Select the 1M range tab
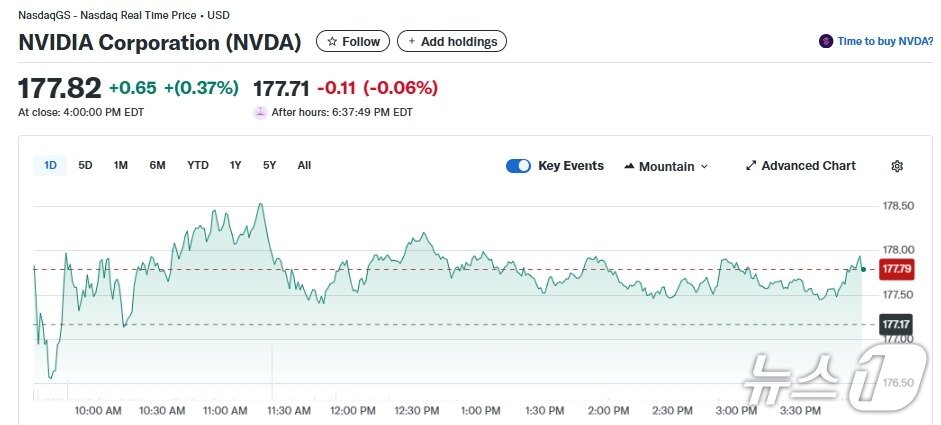941x425 pixels. point(120,166)
